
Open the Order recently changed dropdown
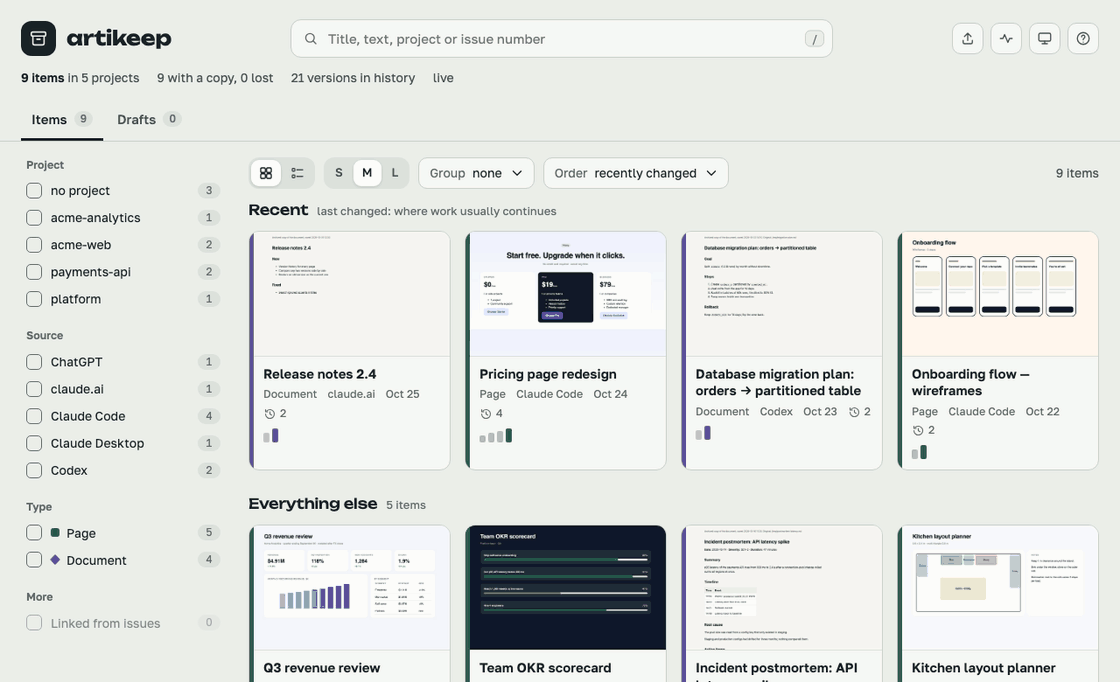pos(636,173)
